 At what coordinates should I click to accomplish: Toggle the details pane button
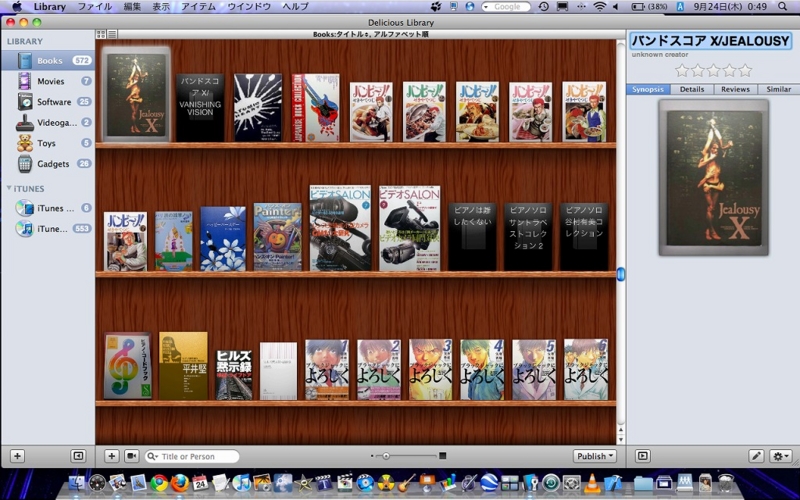tap(643, 456)
